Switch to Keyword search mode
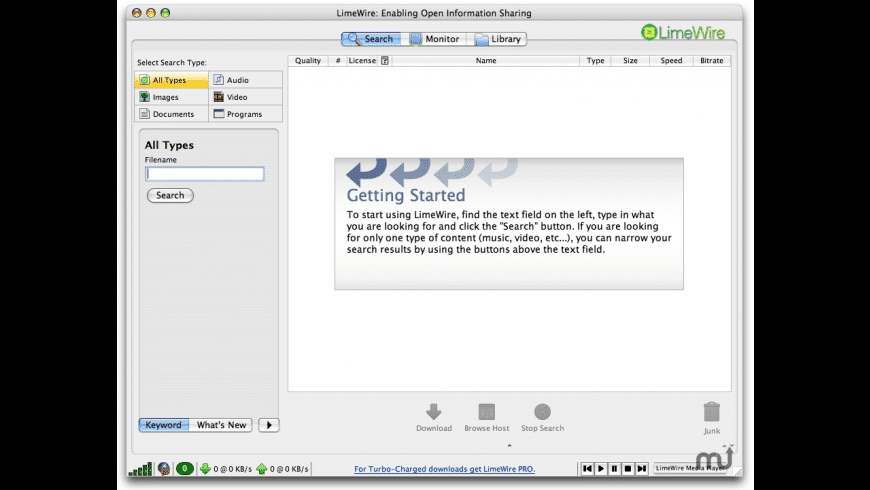Image resolution: width=870 pixels, height=490 pixels. click(x=164, y=425)
